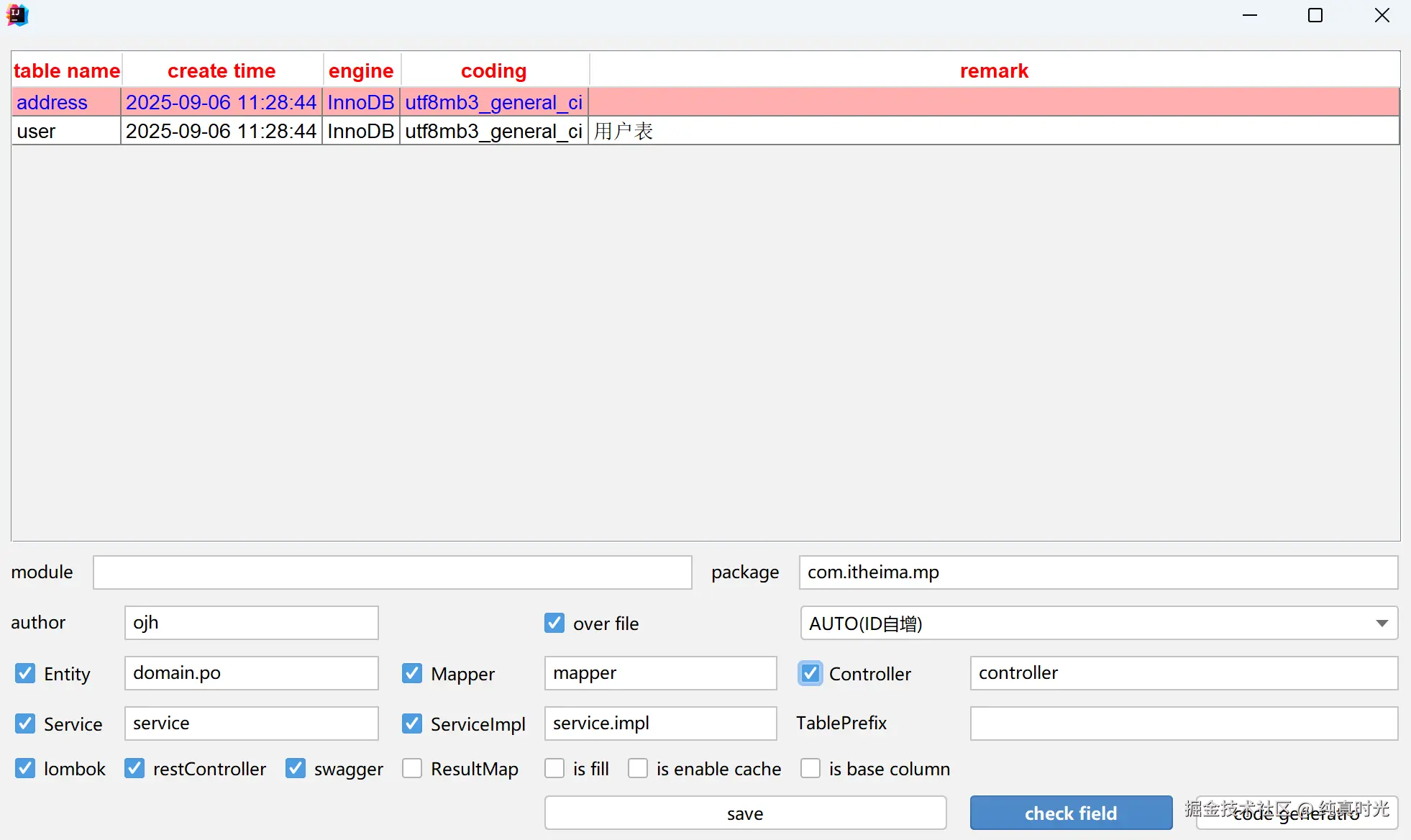1411x840 pixels.
Task: Click the IntelliJ app icon in title bar
Action: point(17,15)
